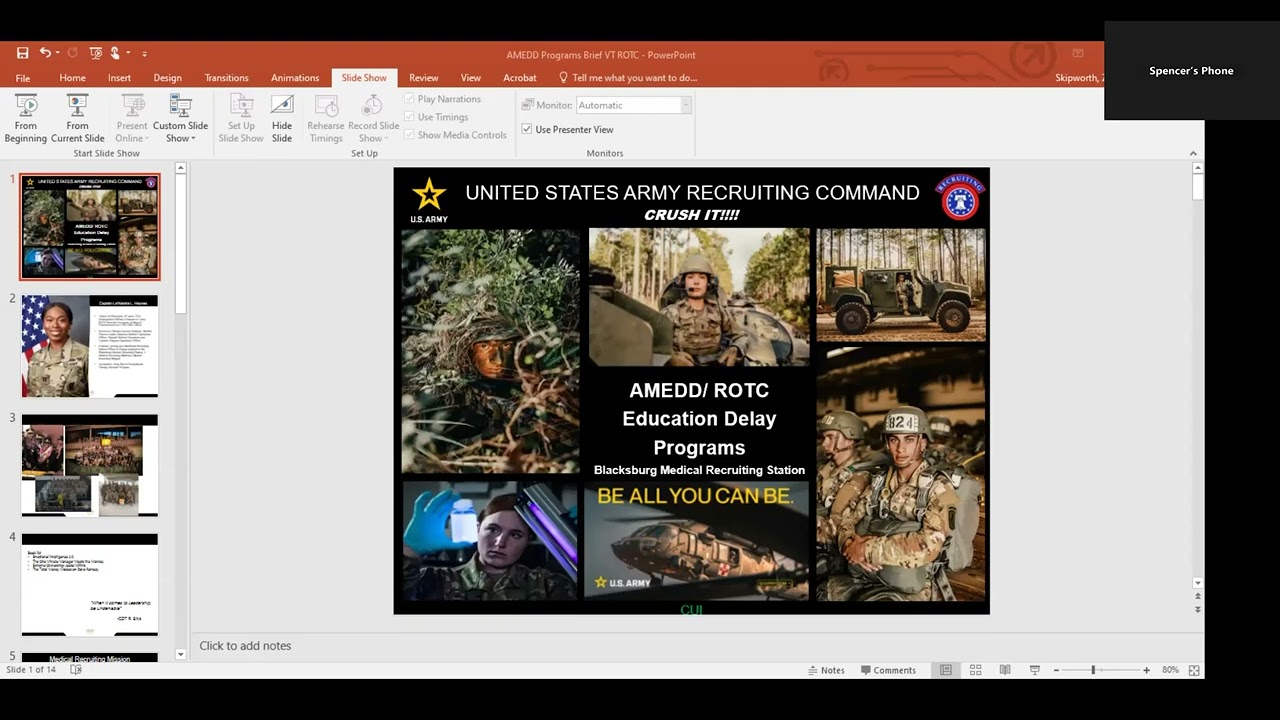Select slide 4 thumbnail
The height and width of the screenshot is (720, 1280).
click(x=90, y=584)
